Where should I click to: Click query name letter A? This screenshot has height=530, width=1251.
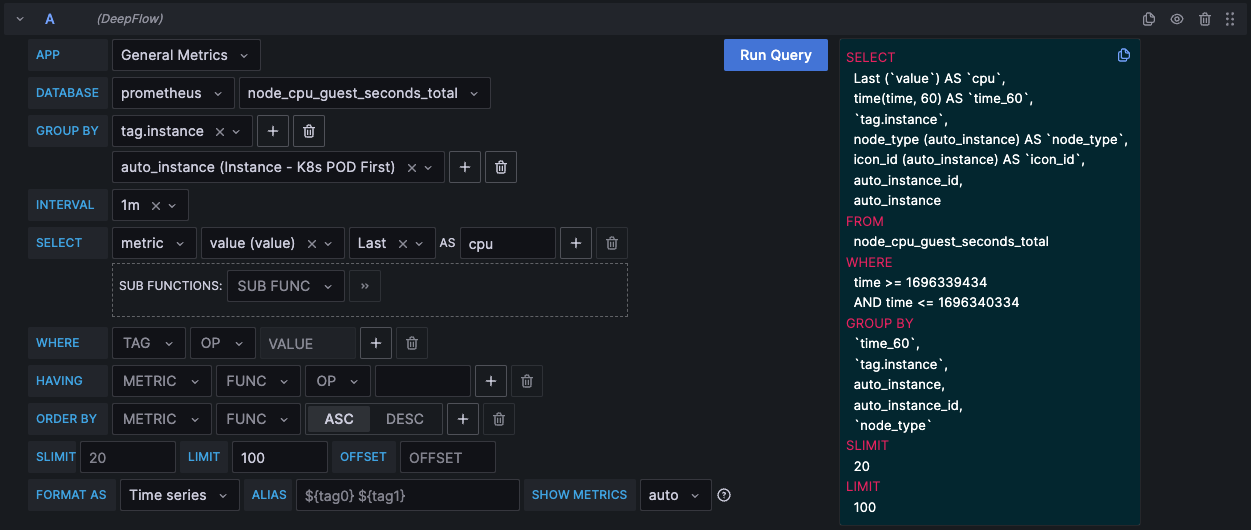(x=50, y=19)
